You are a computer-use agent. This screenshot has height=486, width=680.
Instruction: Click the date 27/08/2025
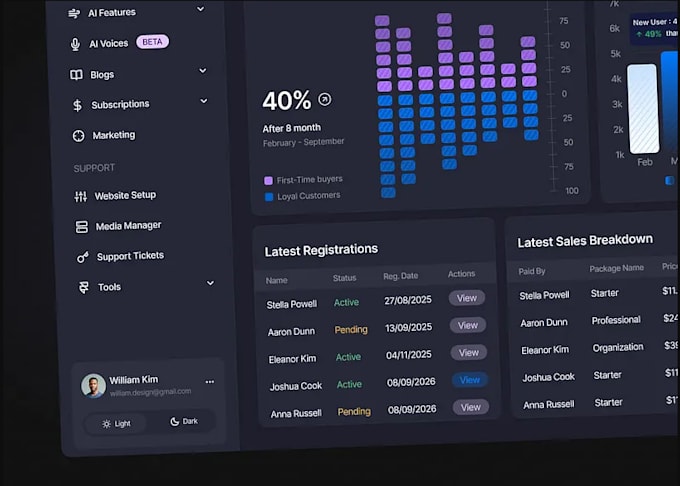point(408,300)
